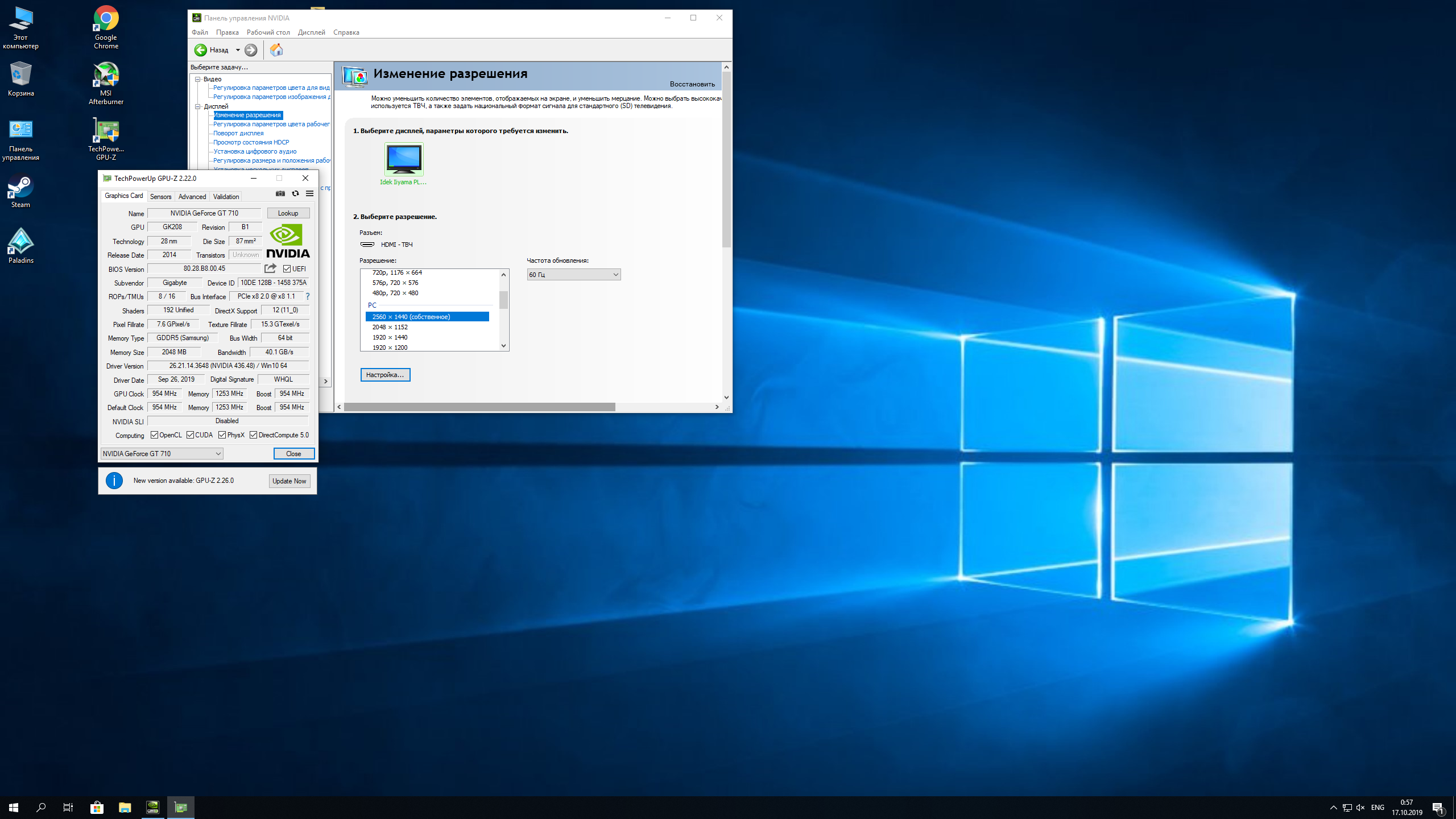
Task: Click the Настройка... button
Action: click(385, 375)
